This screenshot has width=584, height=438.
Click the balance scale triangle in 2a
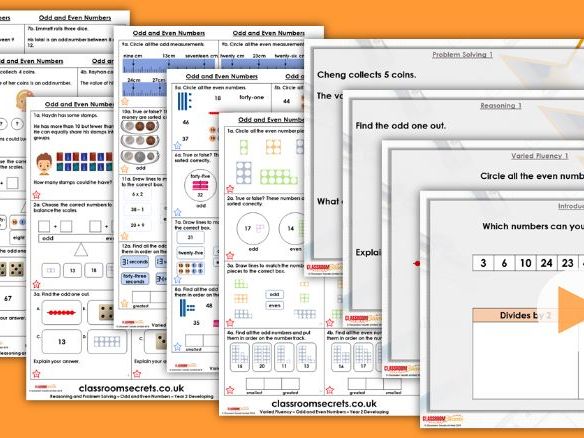pyautogui.click(x=81, y=250)
